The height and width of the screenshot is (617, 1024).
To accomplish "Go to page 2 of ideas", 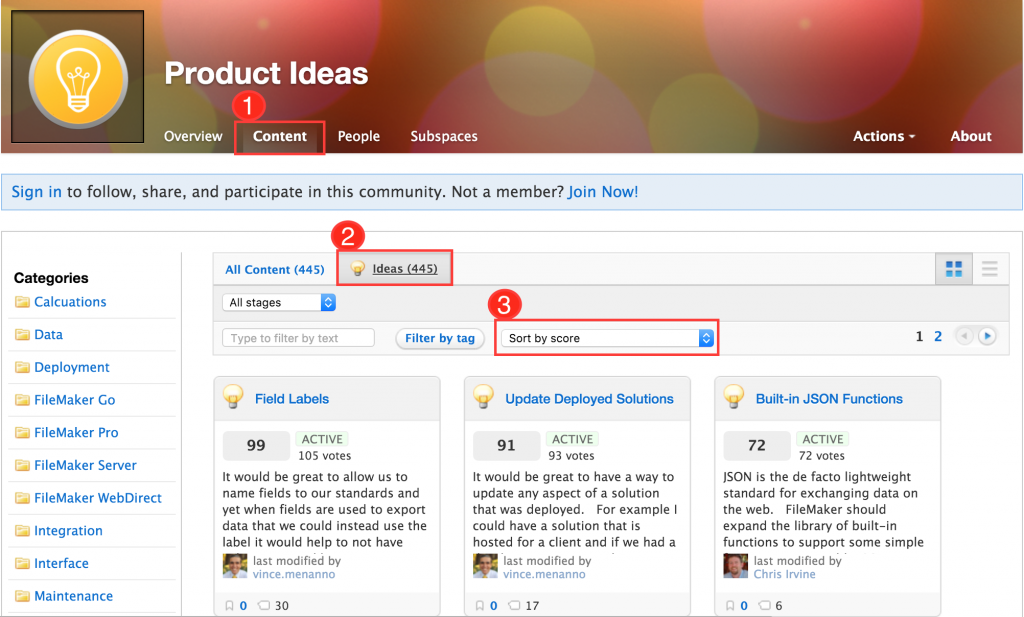I will 938,336.
